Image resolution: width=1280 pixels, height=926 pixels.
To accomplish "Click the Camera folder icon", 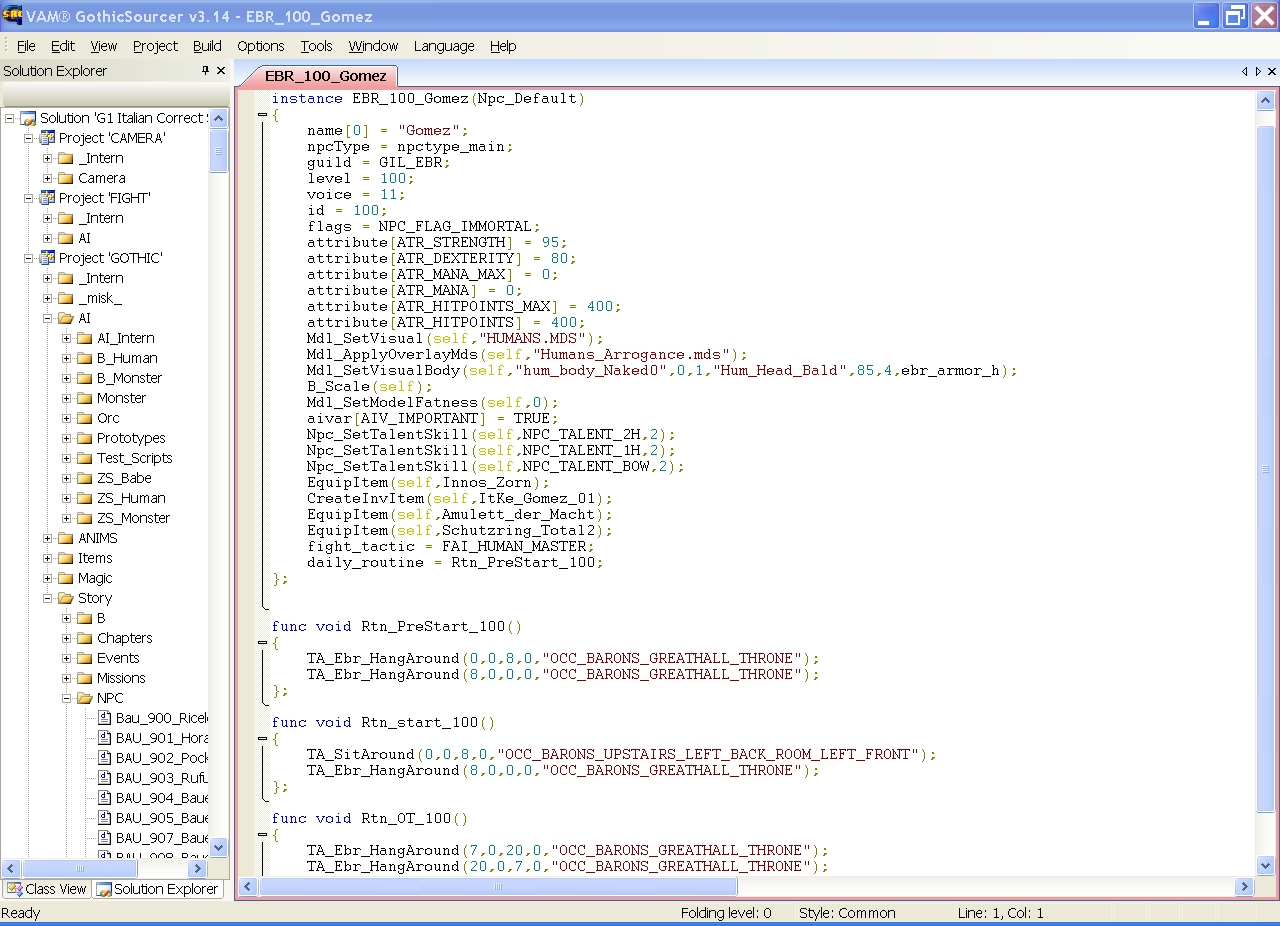I will (66, 178).
